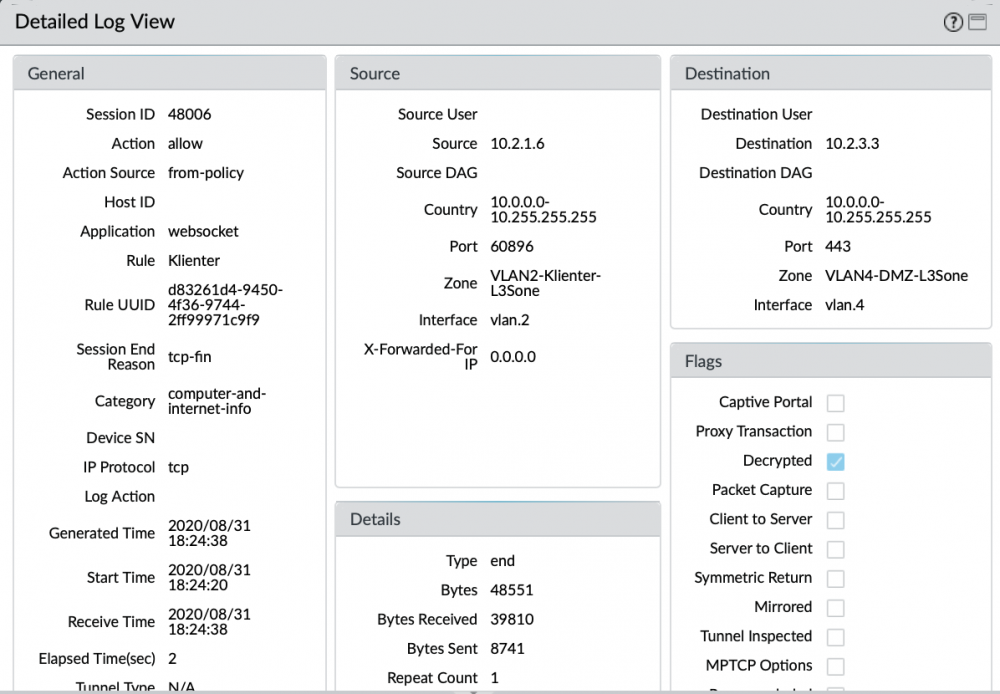1000x694 pixels.
Task: Click the Source panel header
Action: [x=375, y=73]
